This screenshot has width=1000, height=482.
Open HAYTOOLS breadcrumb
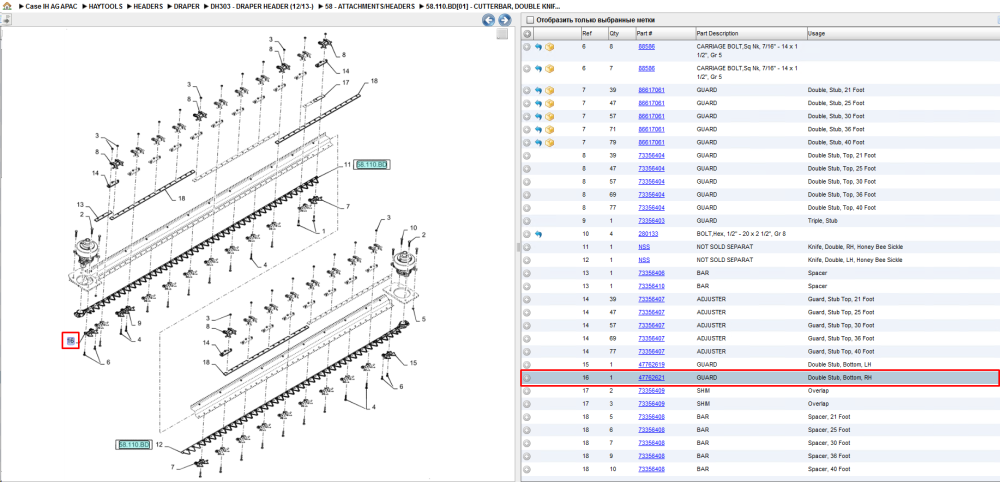pyautogui.click(x=105, y=6)
